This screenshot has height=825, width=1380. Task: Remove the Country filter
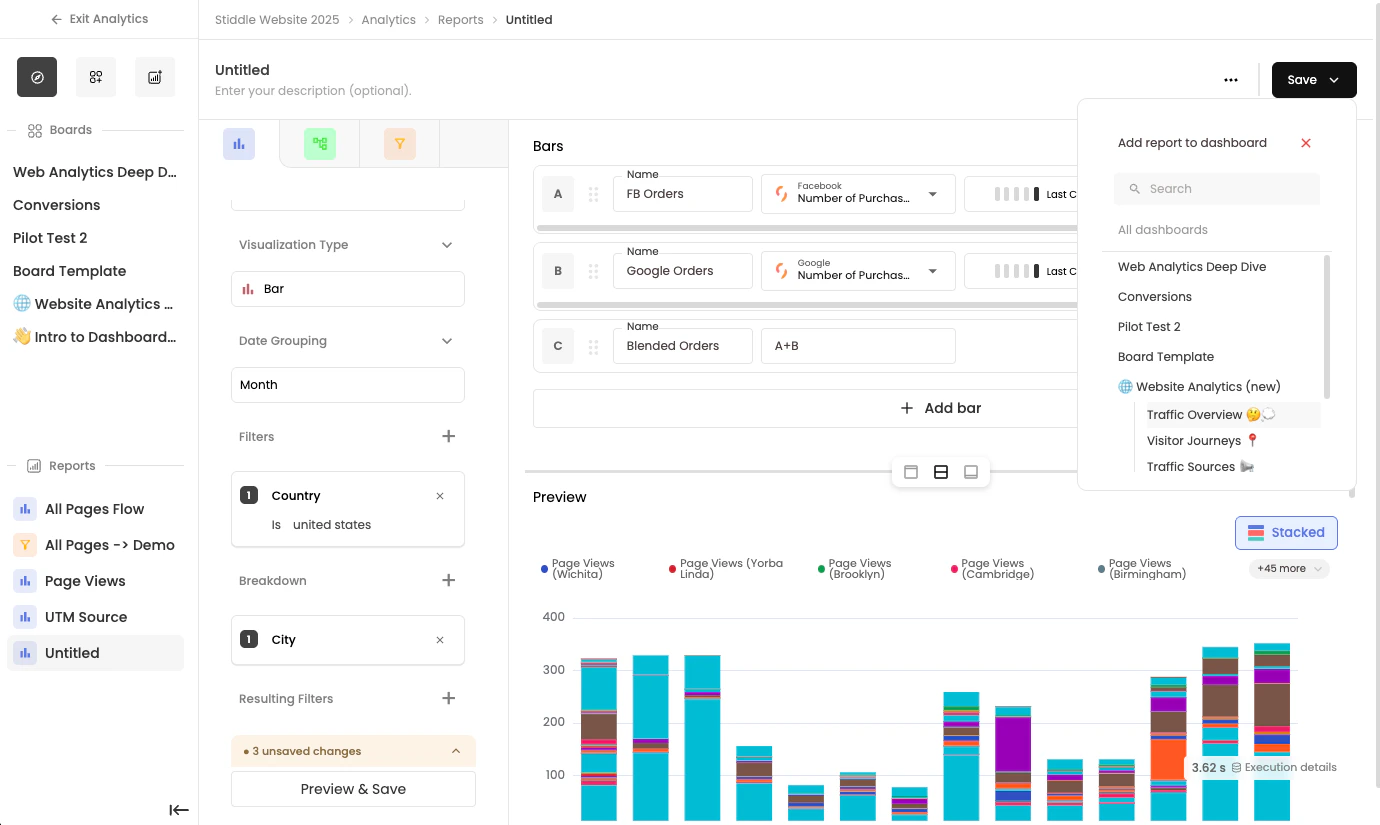tap(440, 496)
